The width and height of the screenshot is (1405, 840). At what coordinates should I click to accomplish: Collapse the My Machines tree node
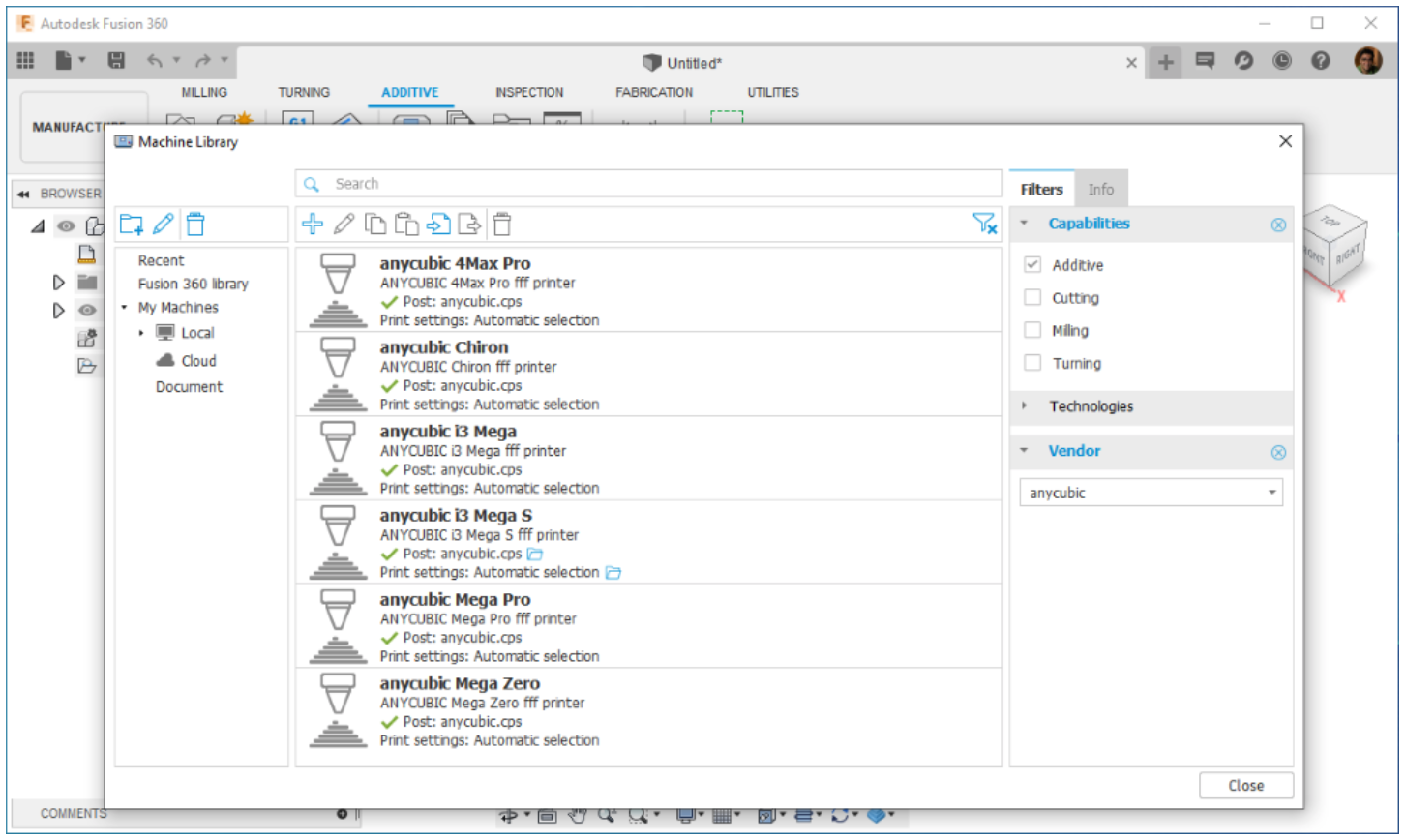(125, 308)
